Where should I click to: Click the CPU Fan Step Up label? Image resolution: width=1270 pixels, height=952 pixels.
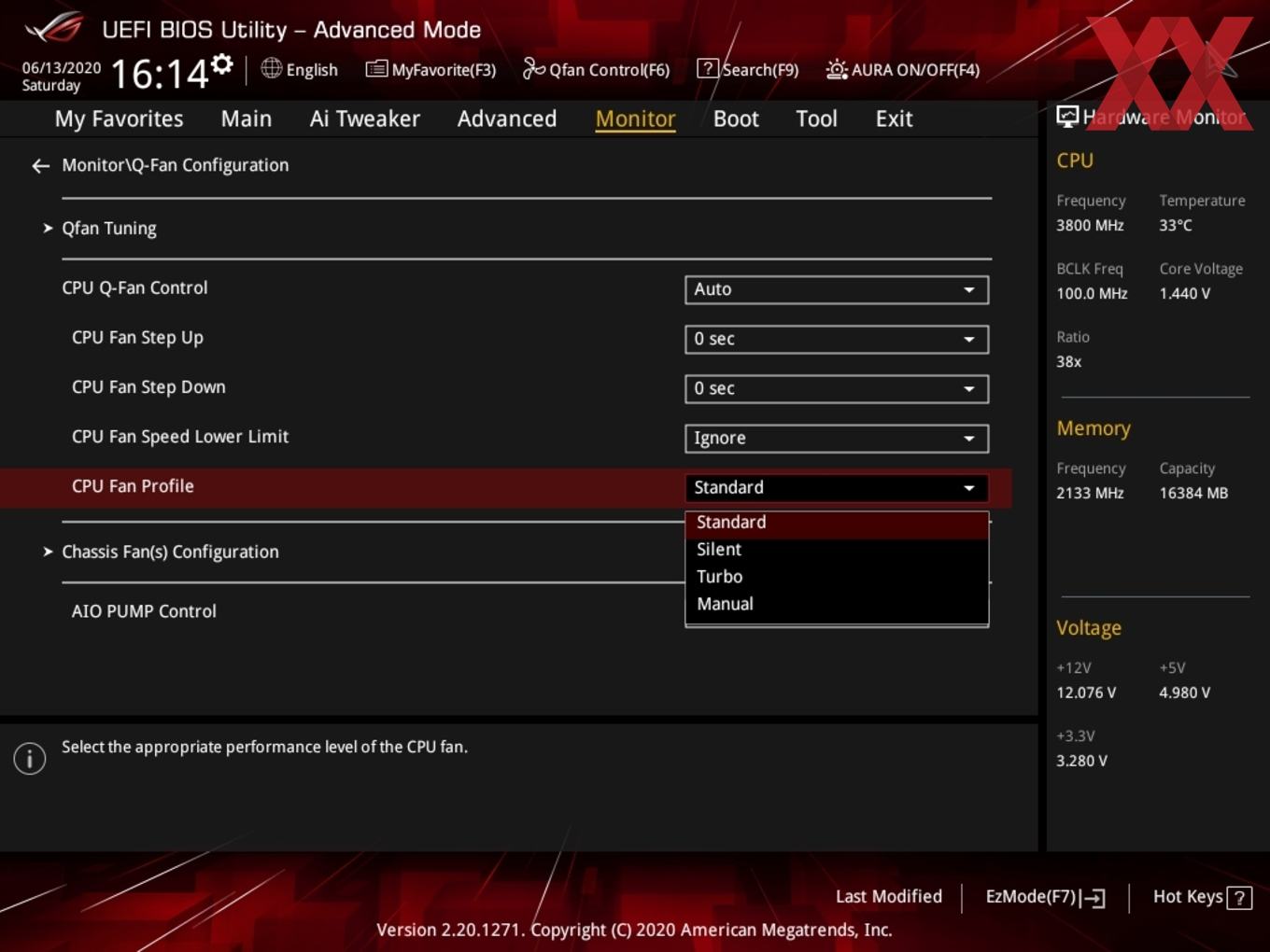tap(137, 338)
